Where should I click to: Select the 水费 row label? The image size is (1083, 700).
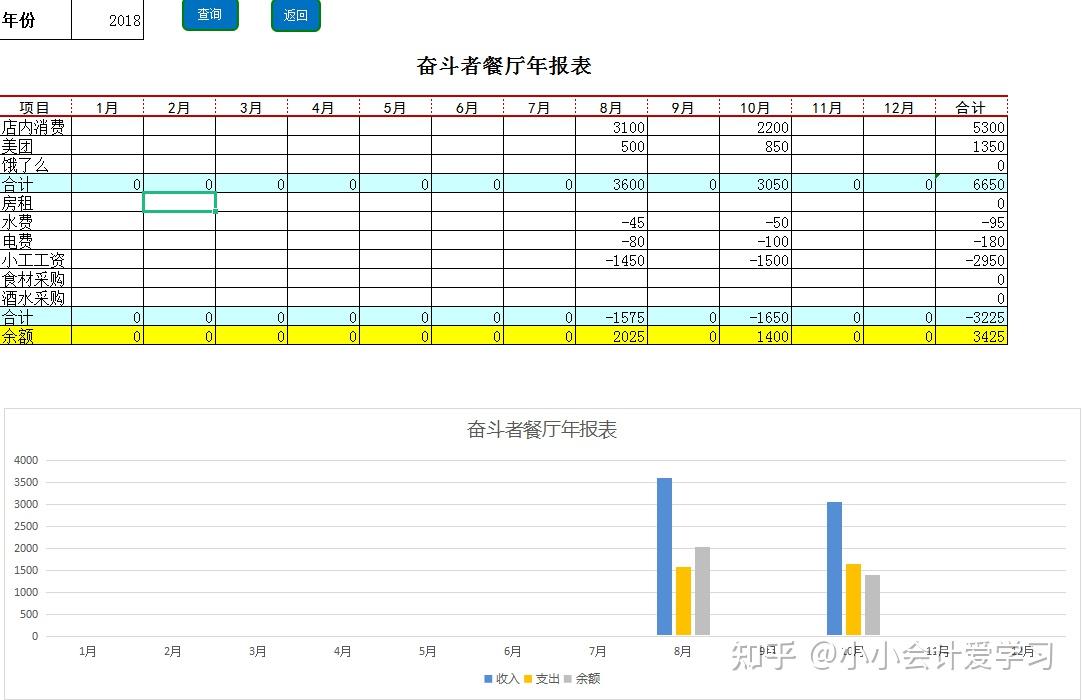(x=35, y=222)
